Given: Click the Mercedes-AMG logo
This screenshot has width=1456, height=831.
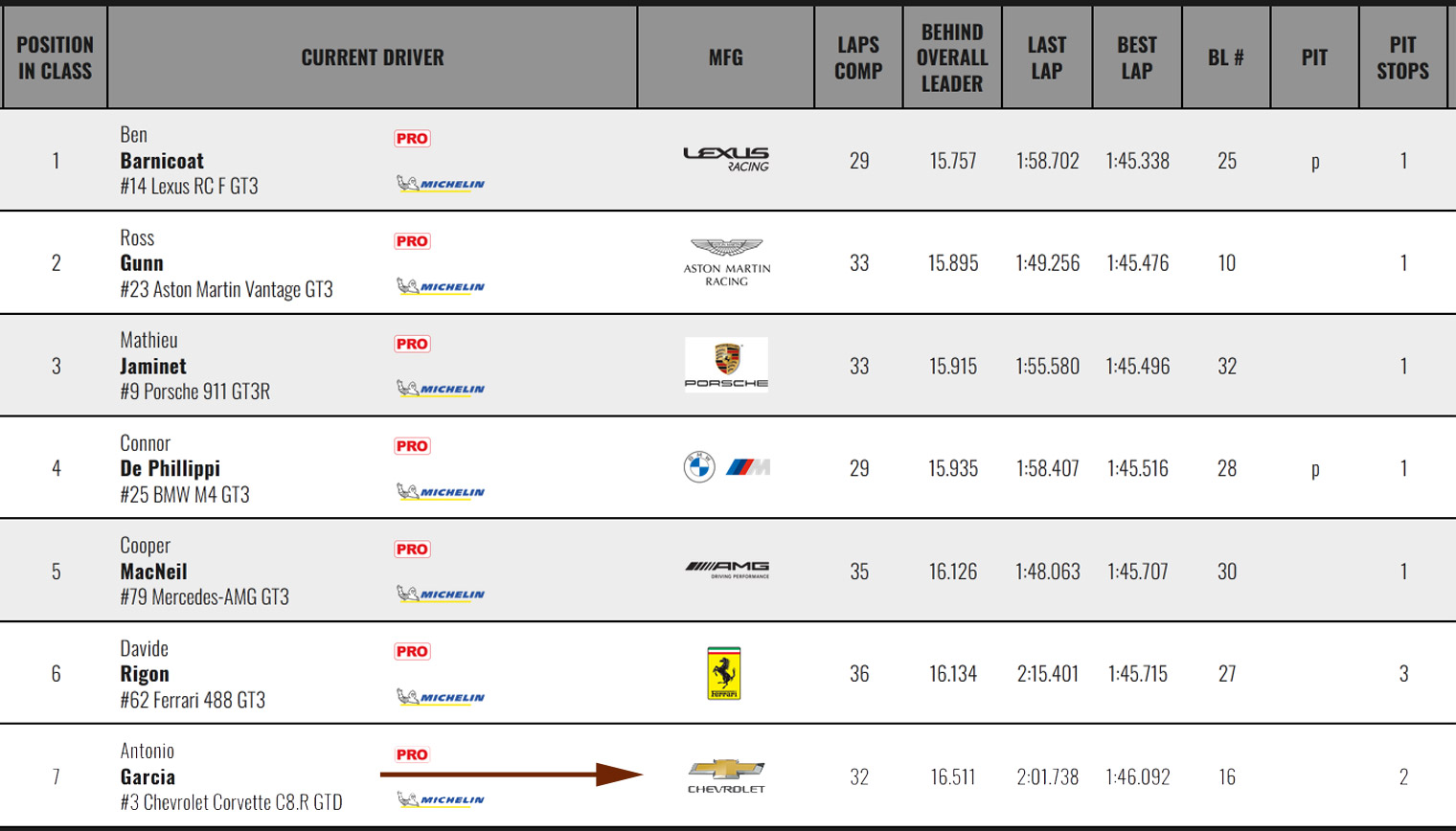Looking at the screenshot, I should [x=727, y=570].
